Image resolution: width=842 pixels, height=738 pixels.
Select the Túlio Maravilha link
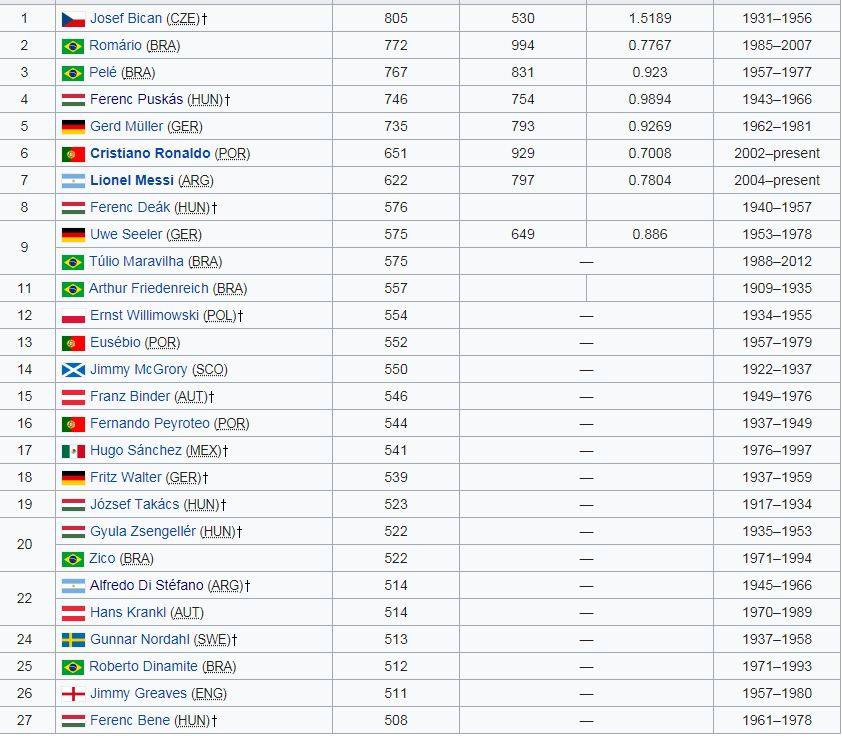point(136,262)
